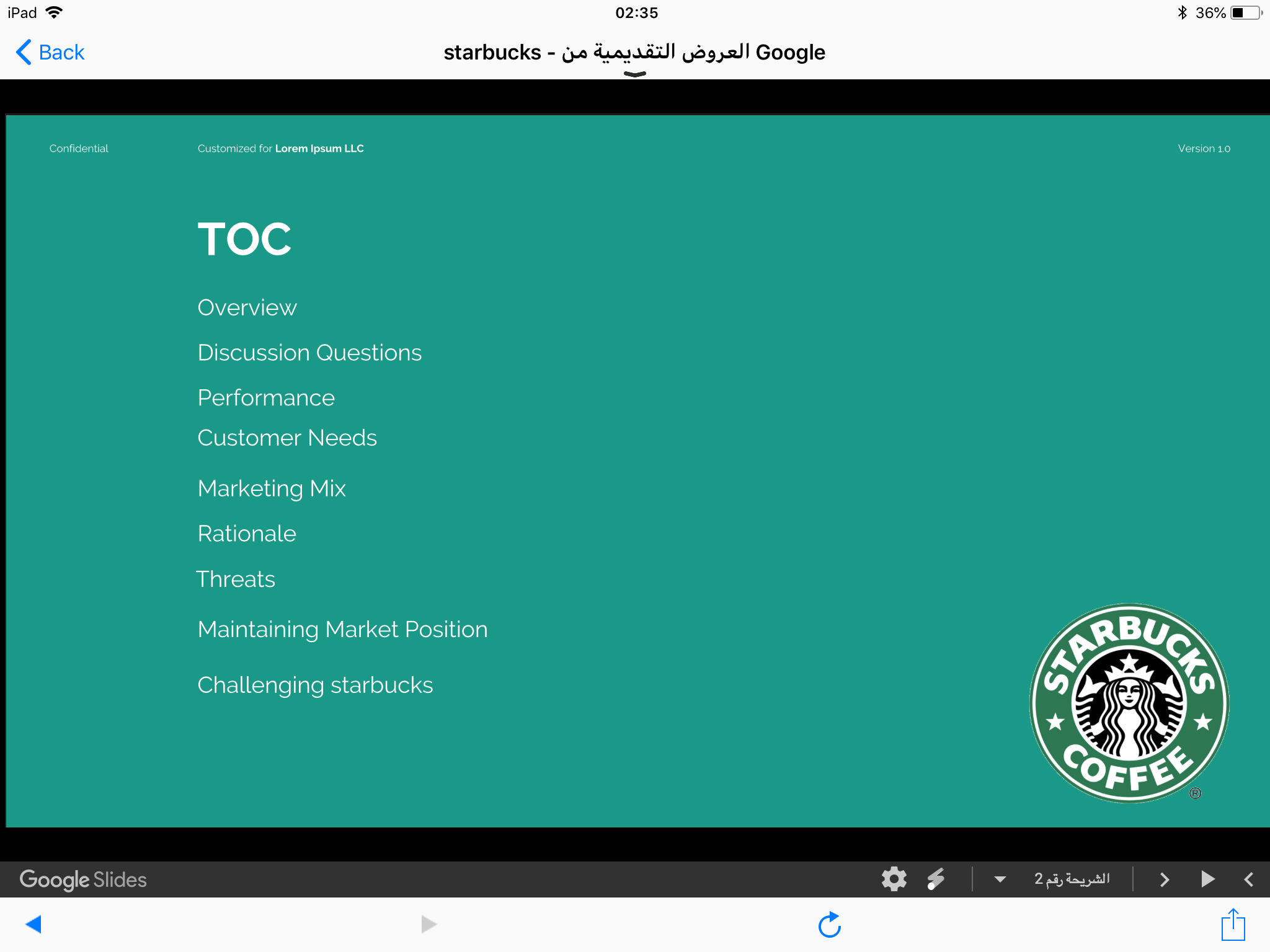
Task: Open the Overview TOC link
Action: pyautogui.click(x=247, y=307)
